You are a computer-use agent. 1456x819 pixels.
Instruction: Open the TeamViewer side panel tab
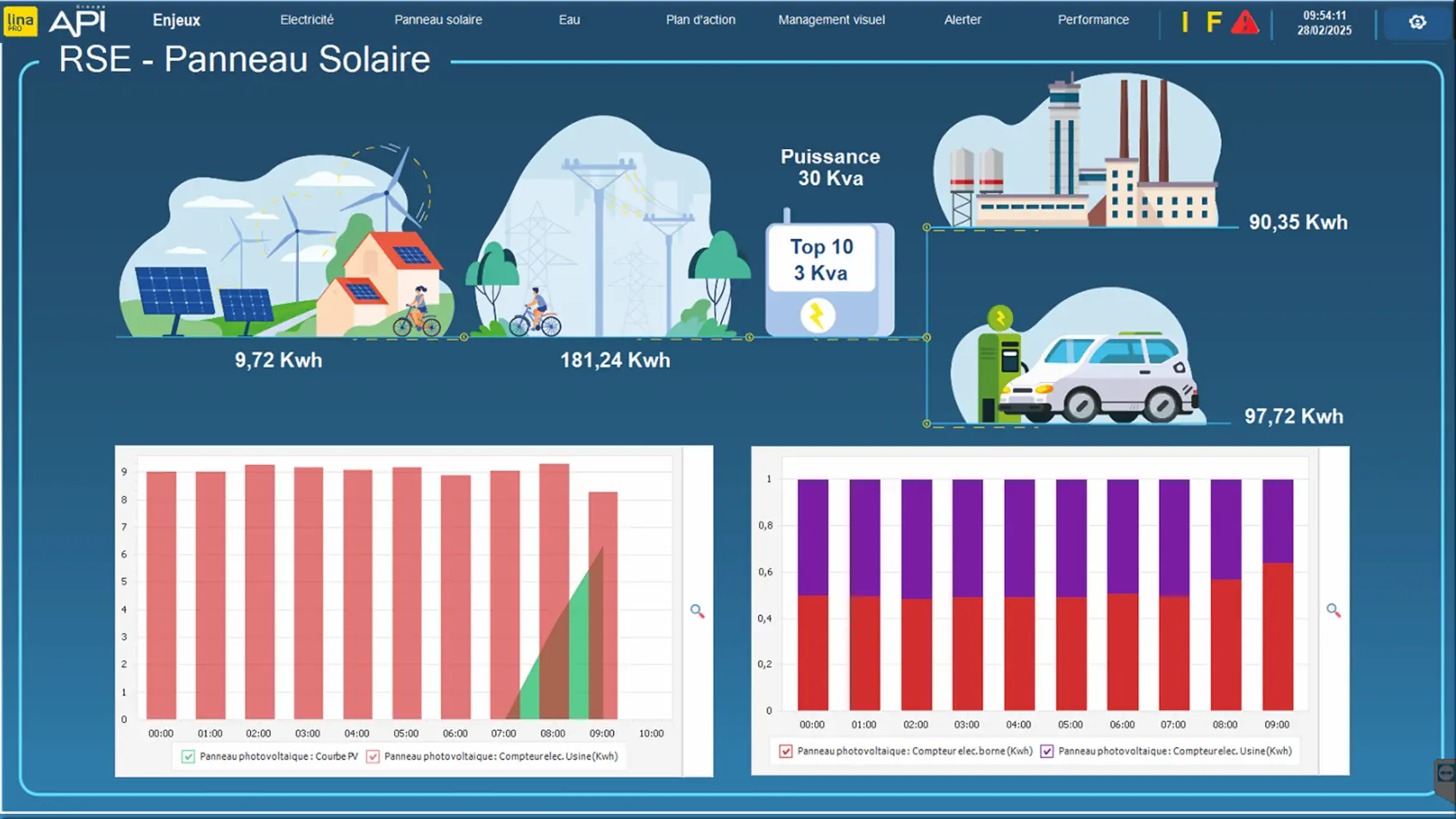point(1446,777)
